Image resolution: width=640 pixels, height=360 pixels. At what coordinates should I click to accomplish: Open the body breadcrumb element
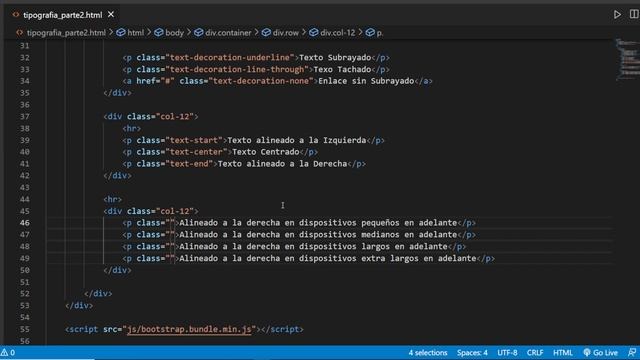(x=174, y=33)
